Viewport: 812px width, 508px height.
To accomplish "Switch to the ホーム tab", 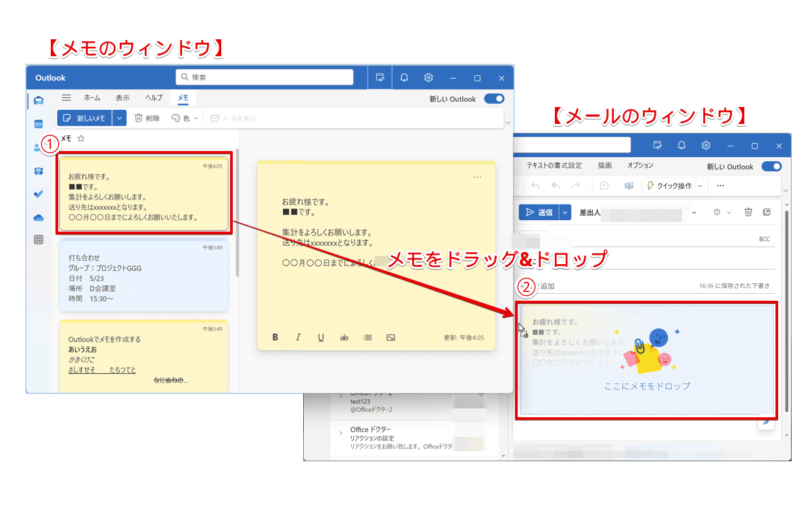I will (x=92, y=97).
